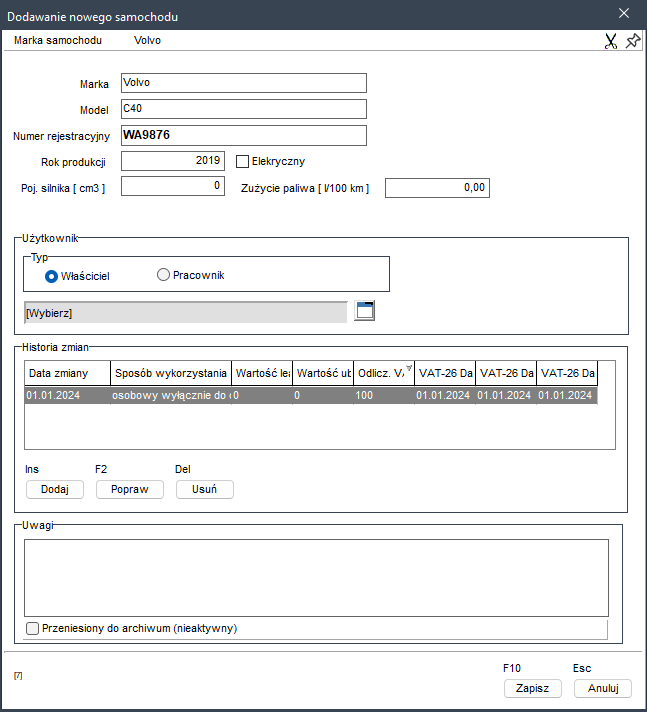Click the scissors icon in header

611,41
